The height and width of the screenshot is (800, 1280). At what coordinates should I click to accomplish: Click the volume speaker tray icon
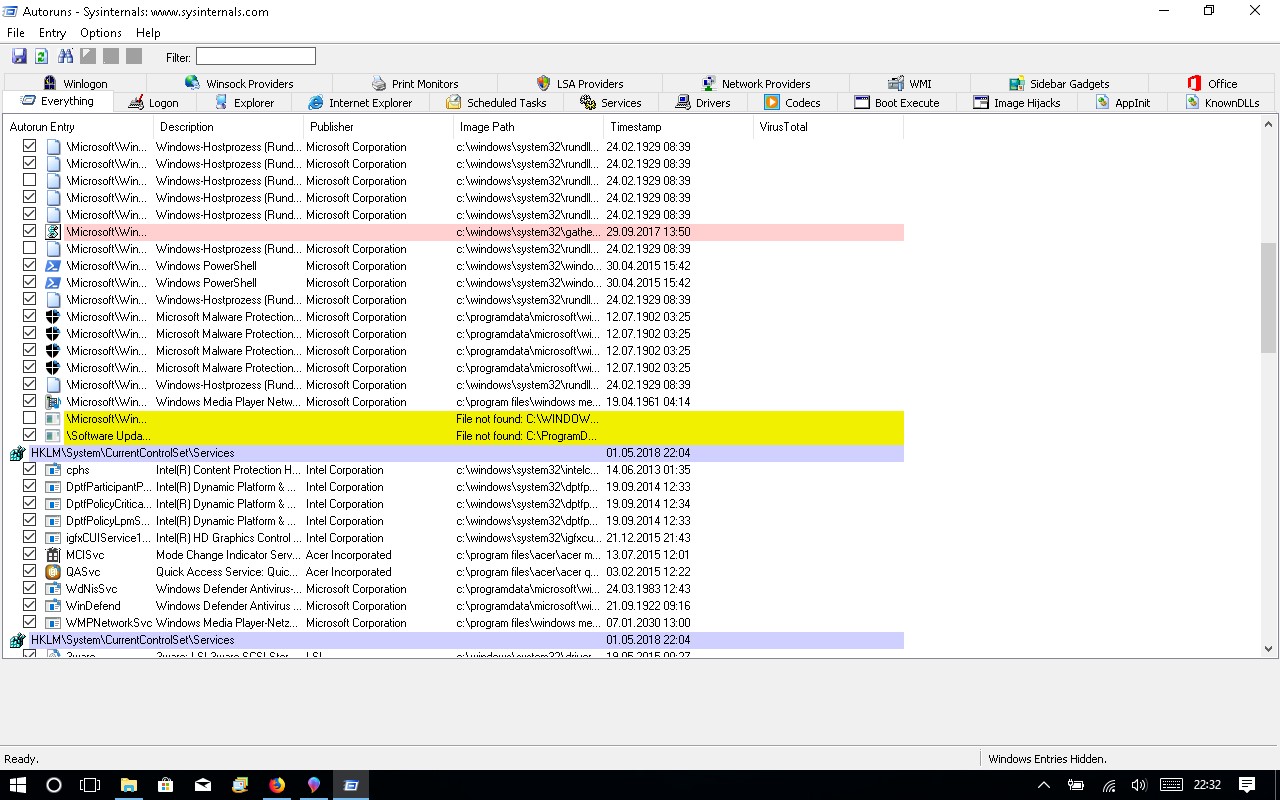click(x=1138, y=785)
